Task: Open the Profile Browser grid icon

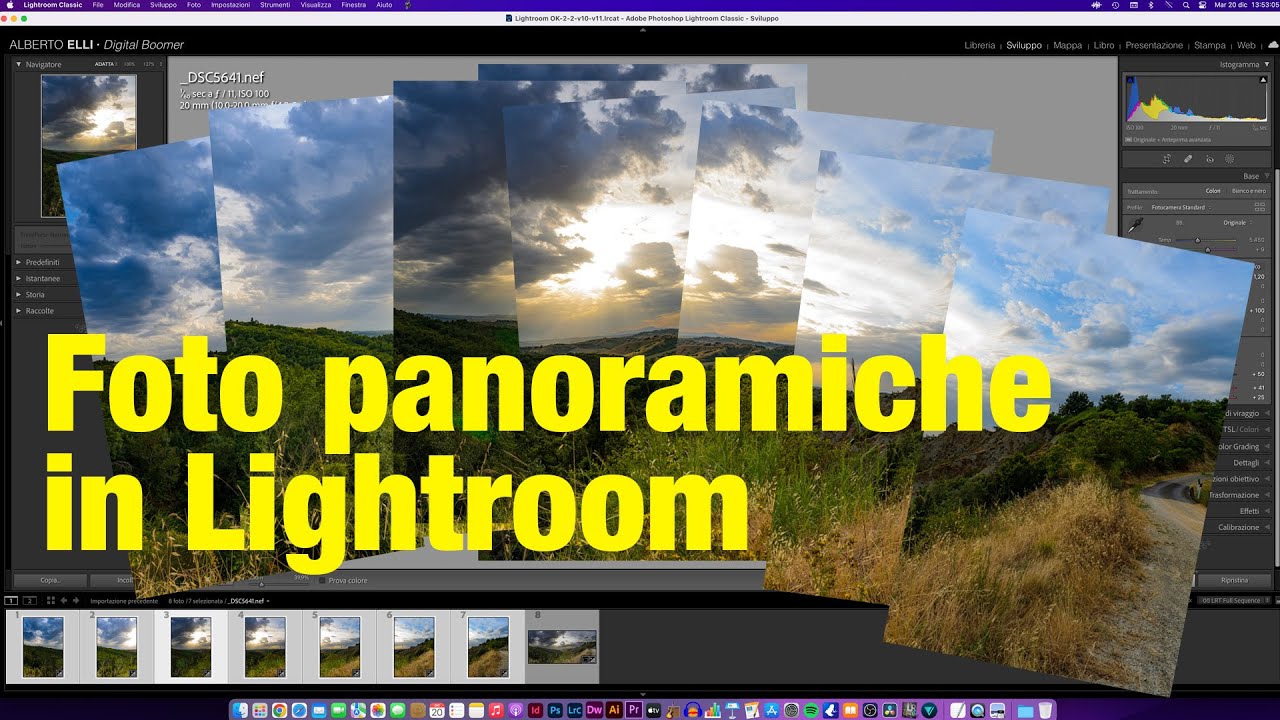Action: [1260, 207]
